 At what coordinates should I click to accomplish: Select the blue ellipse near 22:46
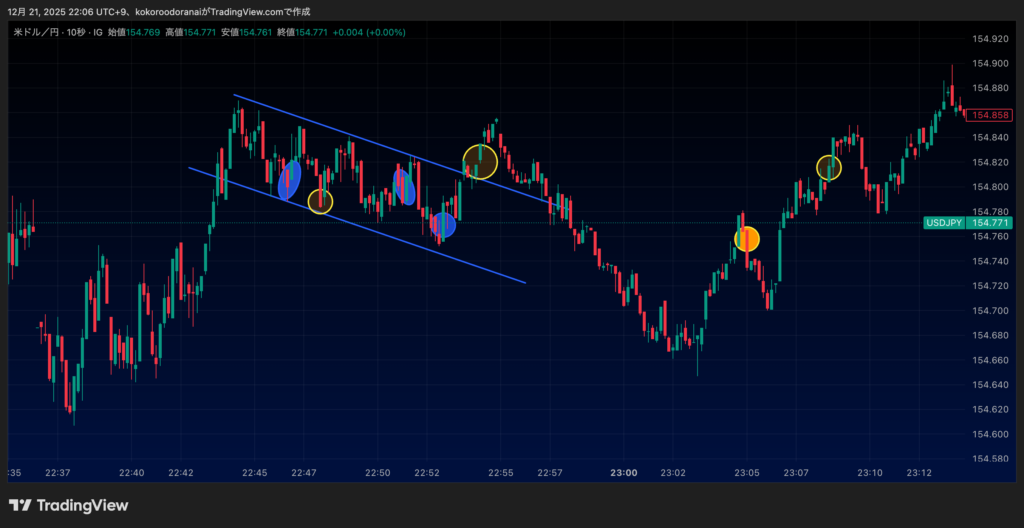289,181
